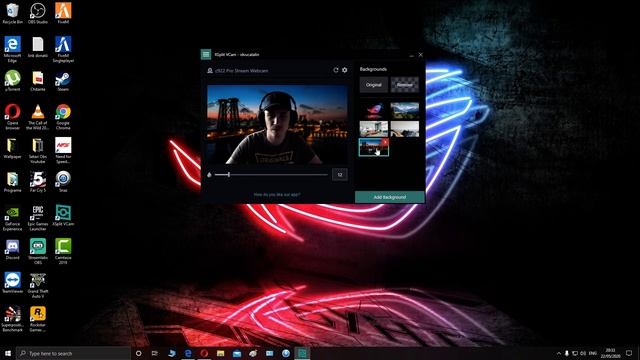Select the orange FiveM desktop shortcut
Image resolution: width=640 pixels, height=360 pixels.
(63, 13)
